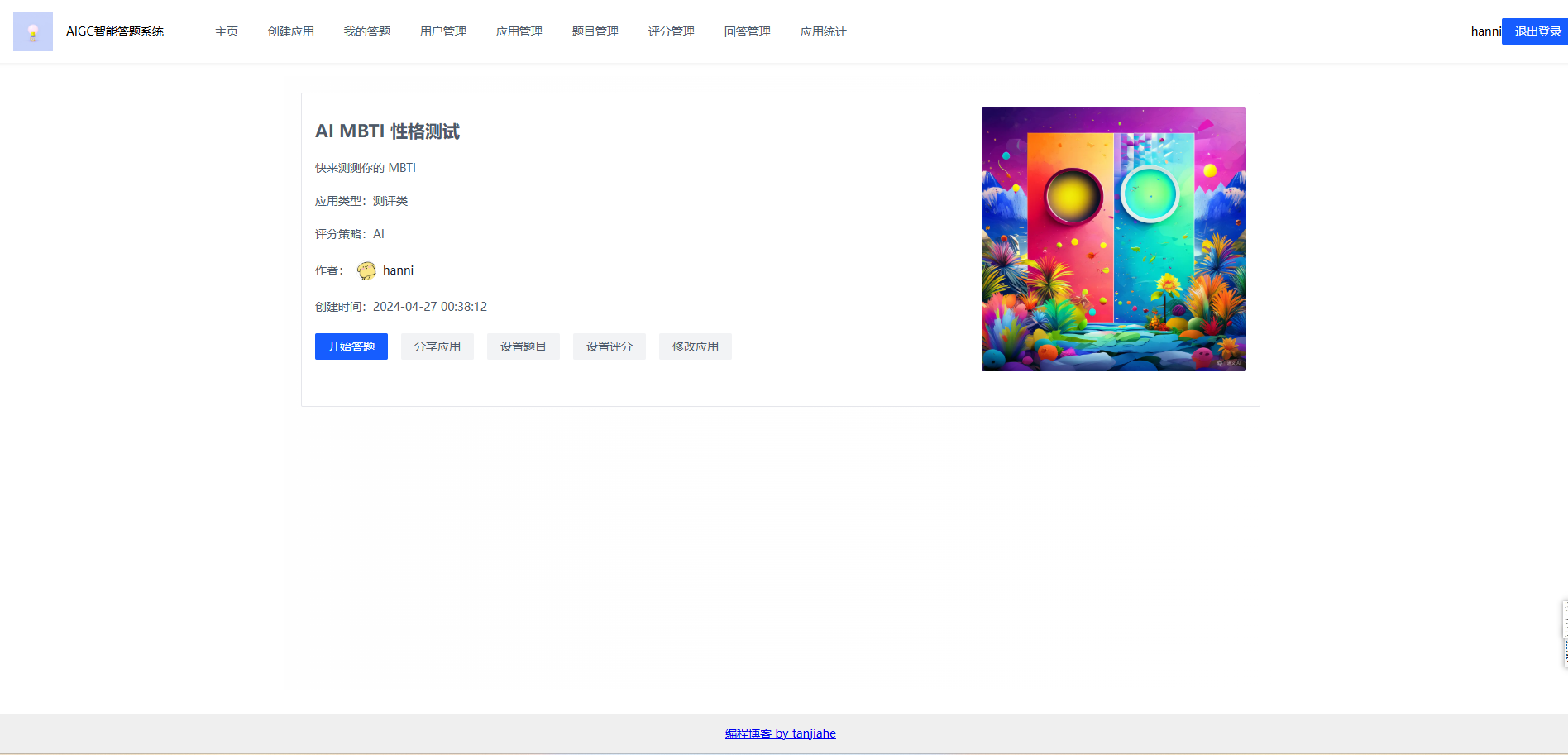Click the AIGC智能答题系统 site title
This screenshot has width=1568, height=755.
[x=115, y=31]
